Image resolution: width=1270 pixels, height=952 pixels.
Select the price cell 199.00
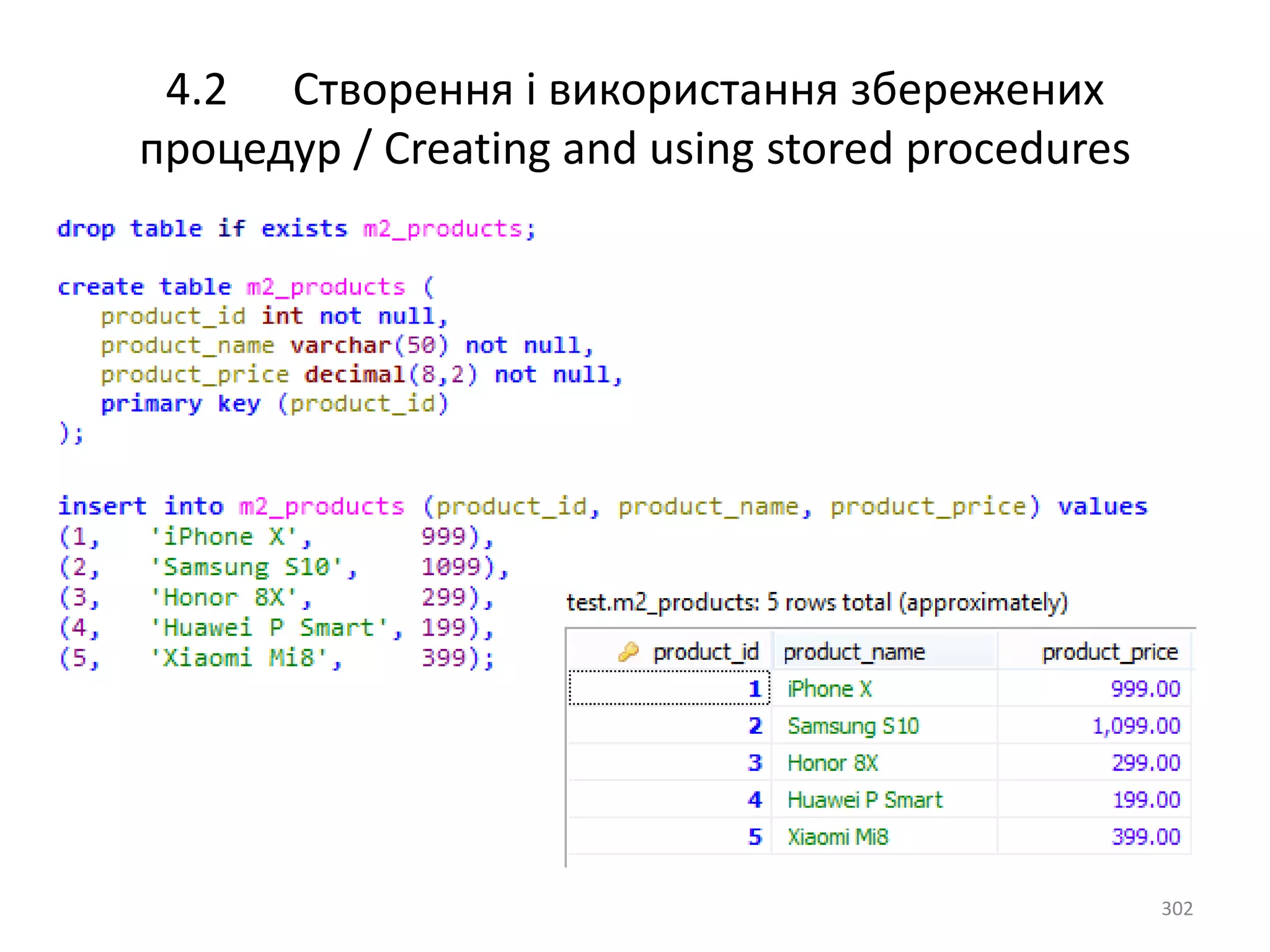point(1095,800)
